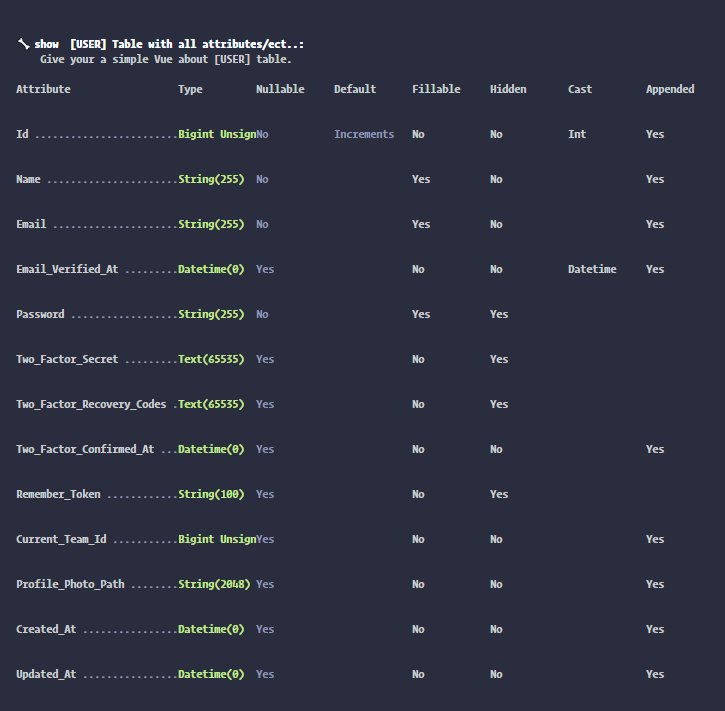Click 'Bigint Unsign' type in Id row
Viewport: 725px width, 711px height.
pyautogui.click(x=217, y=134)
